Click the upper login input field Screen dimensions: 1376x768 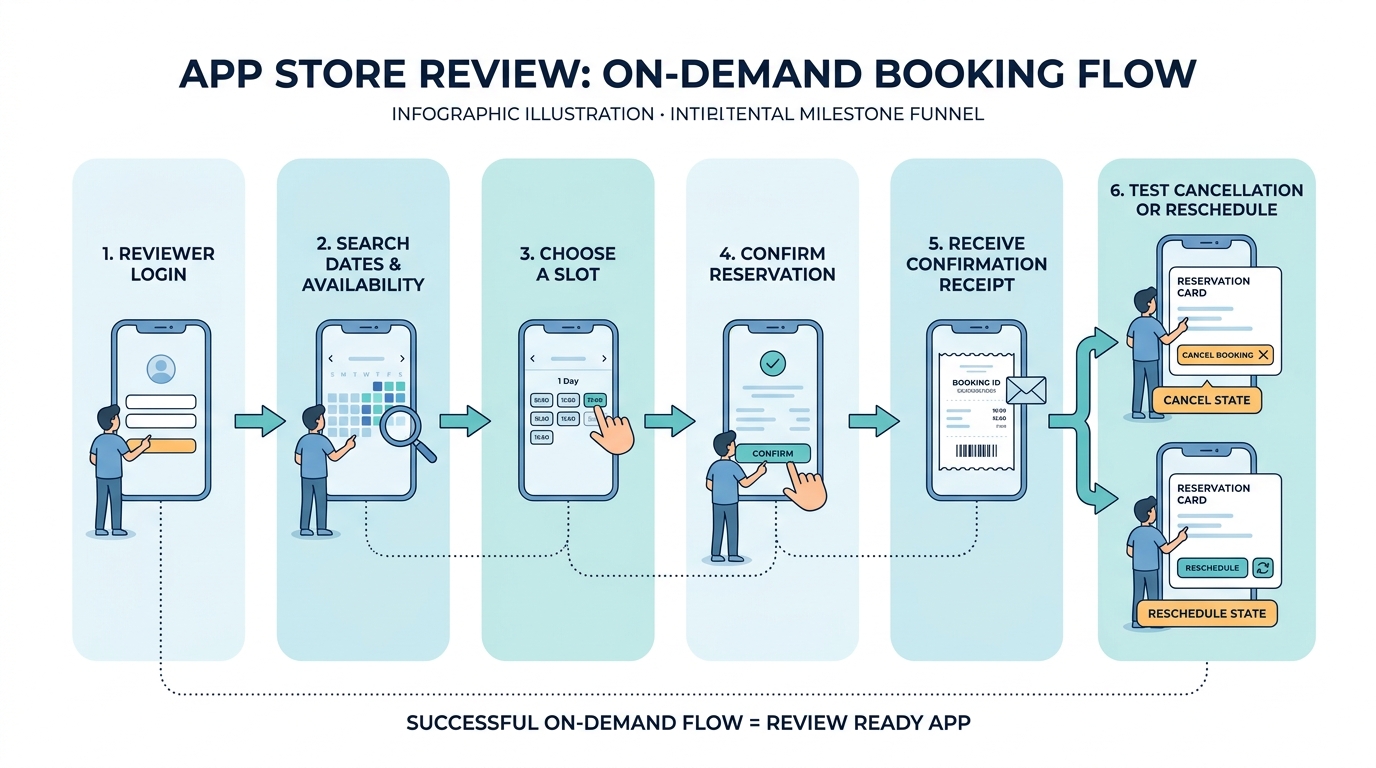point(160,402)
